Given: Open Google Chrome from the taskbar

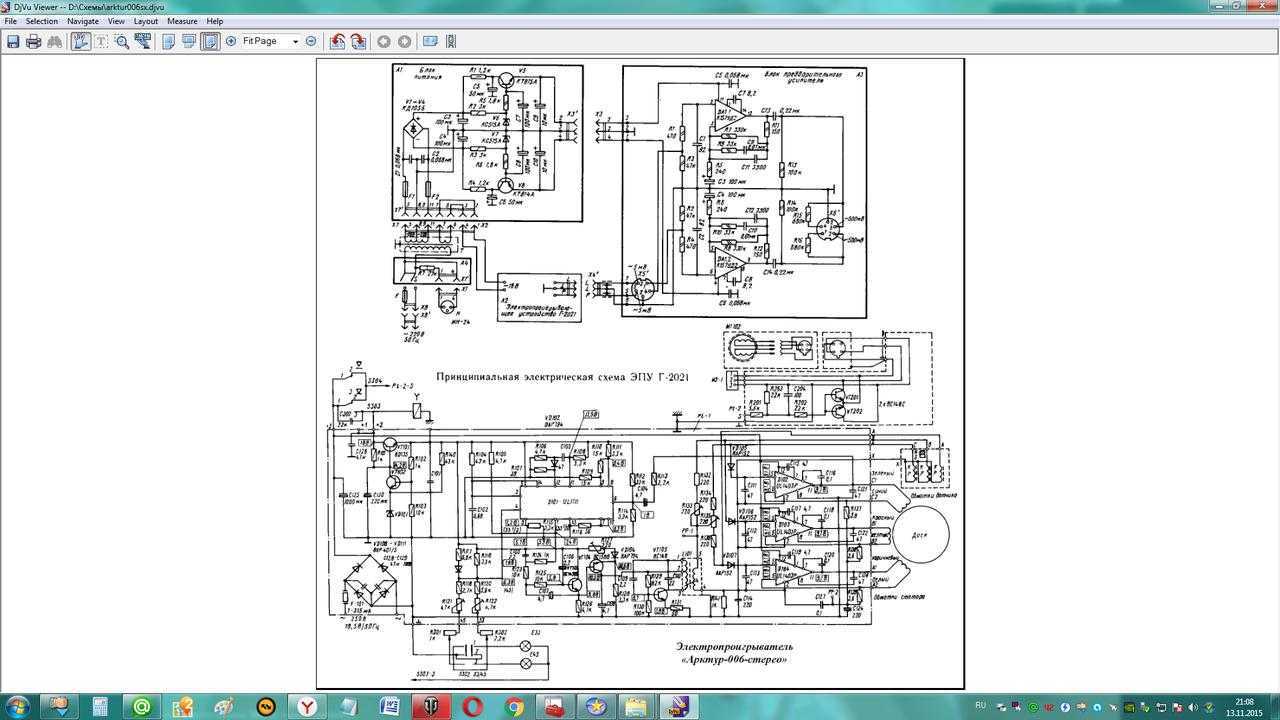Looking at the screenshot, I should click(514, 707).
